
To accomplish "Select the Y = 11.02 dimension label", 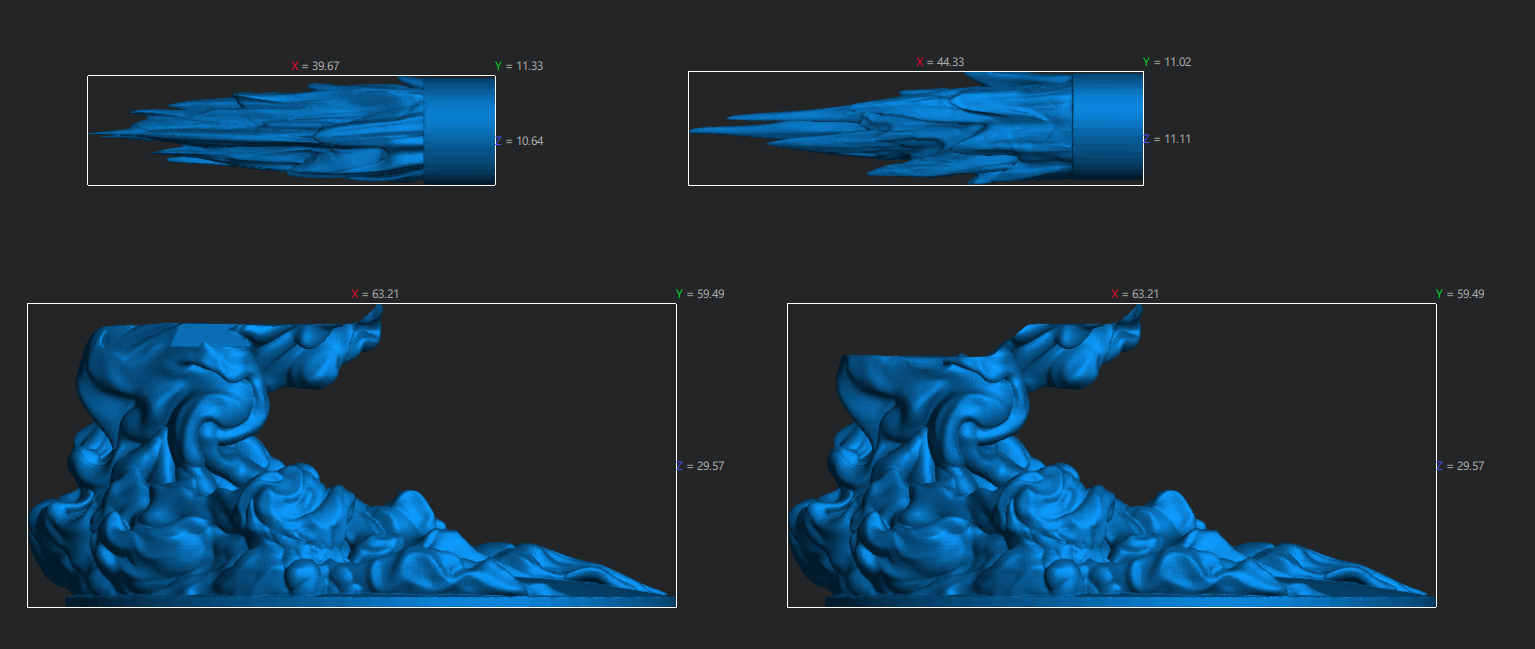I will [1166, 62].
